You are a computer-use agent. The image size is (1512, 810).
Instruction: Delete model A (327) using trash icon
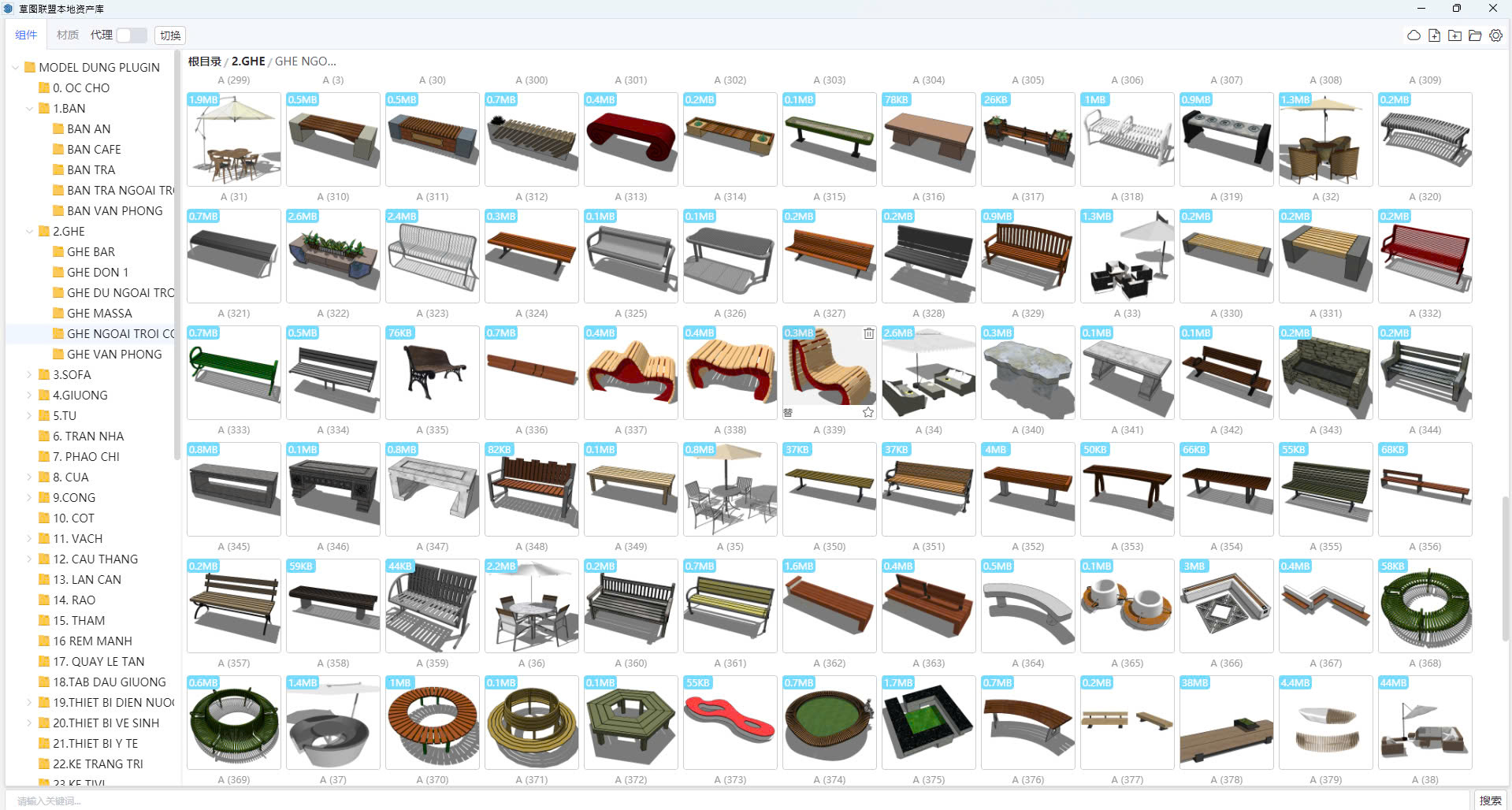[868, 333]
